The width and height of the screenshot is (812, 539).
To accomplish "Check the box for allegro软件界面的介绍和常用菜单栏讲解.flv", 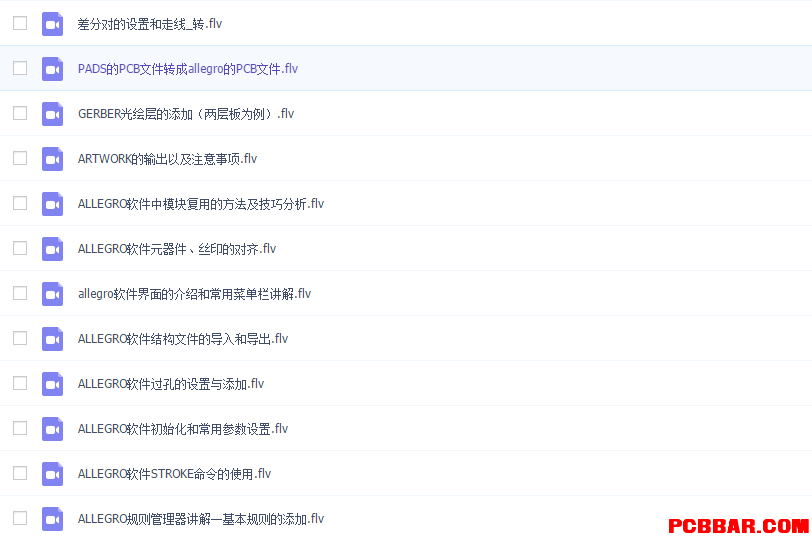I will coord(20,293).
